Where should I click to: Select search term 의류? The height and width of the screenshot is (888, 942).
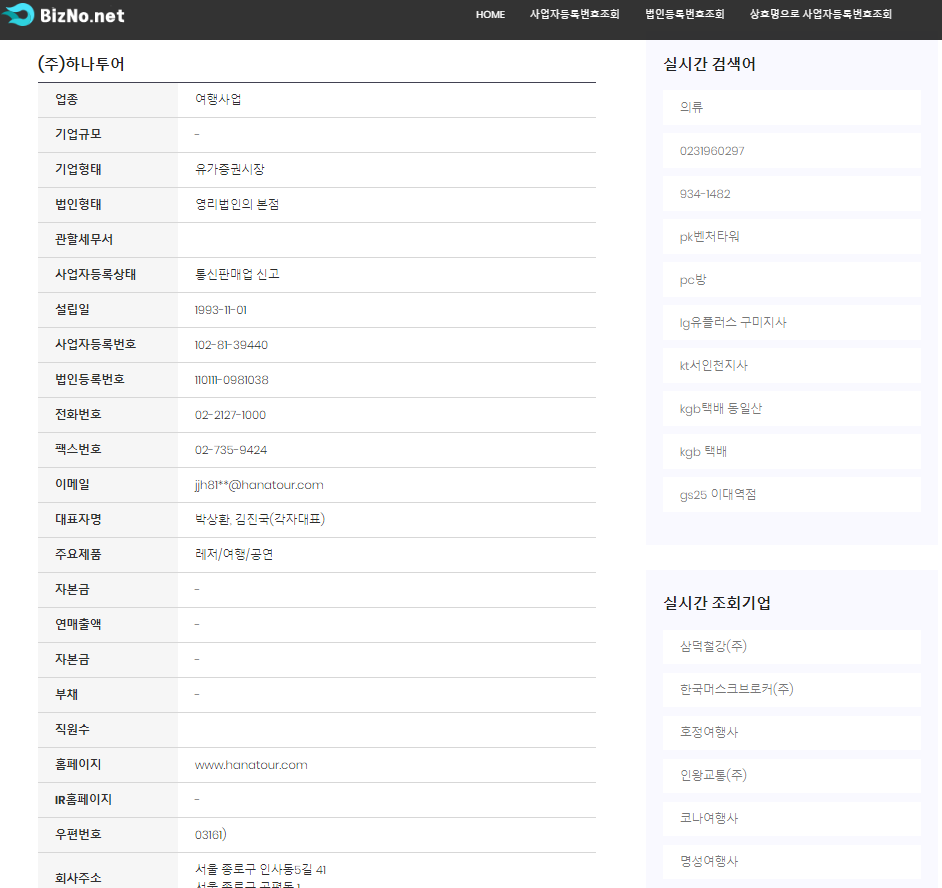tap(792, 108)
